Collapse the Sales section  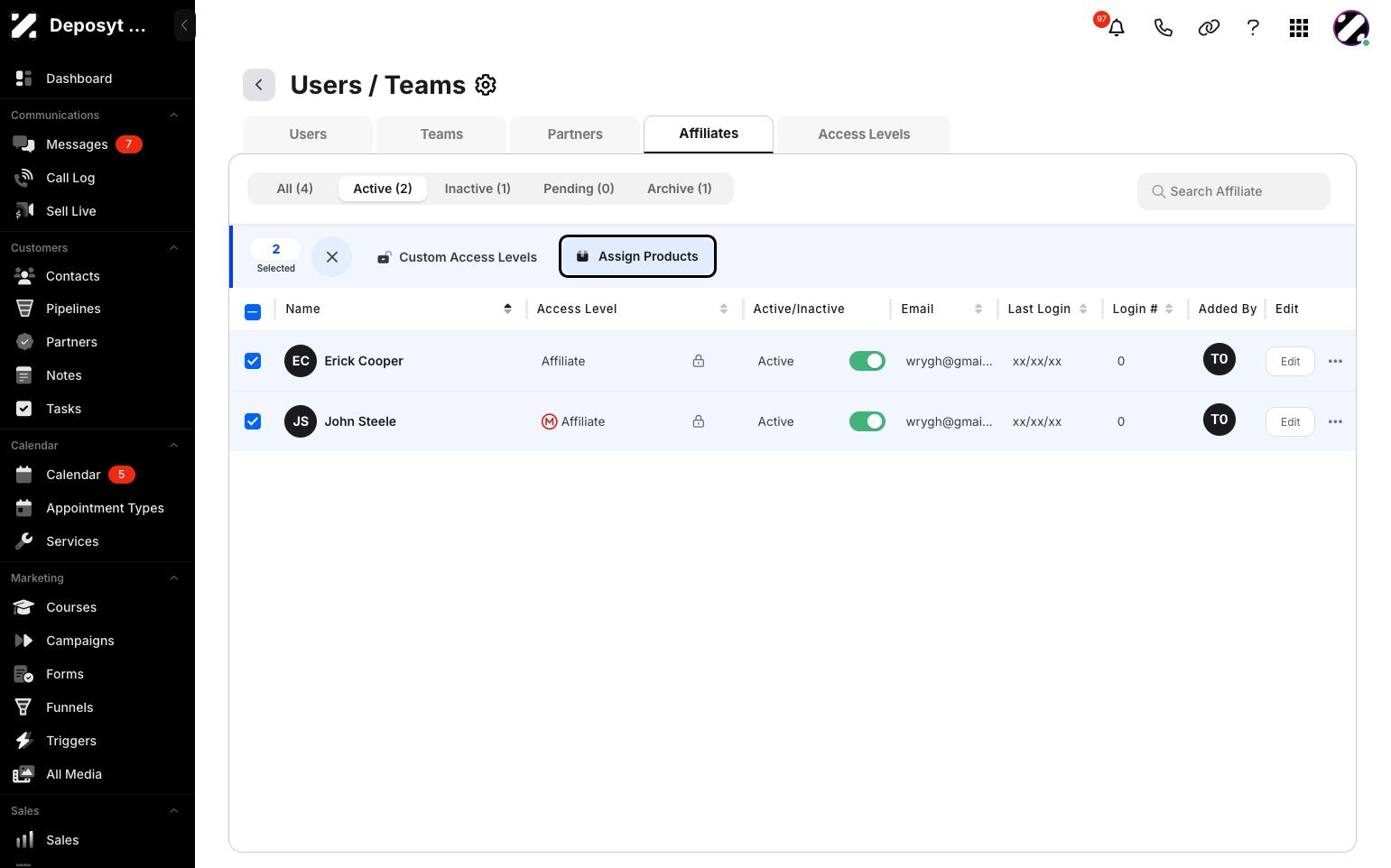(174, 811)
